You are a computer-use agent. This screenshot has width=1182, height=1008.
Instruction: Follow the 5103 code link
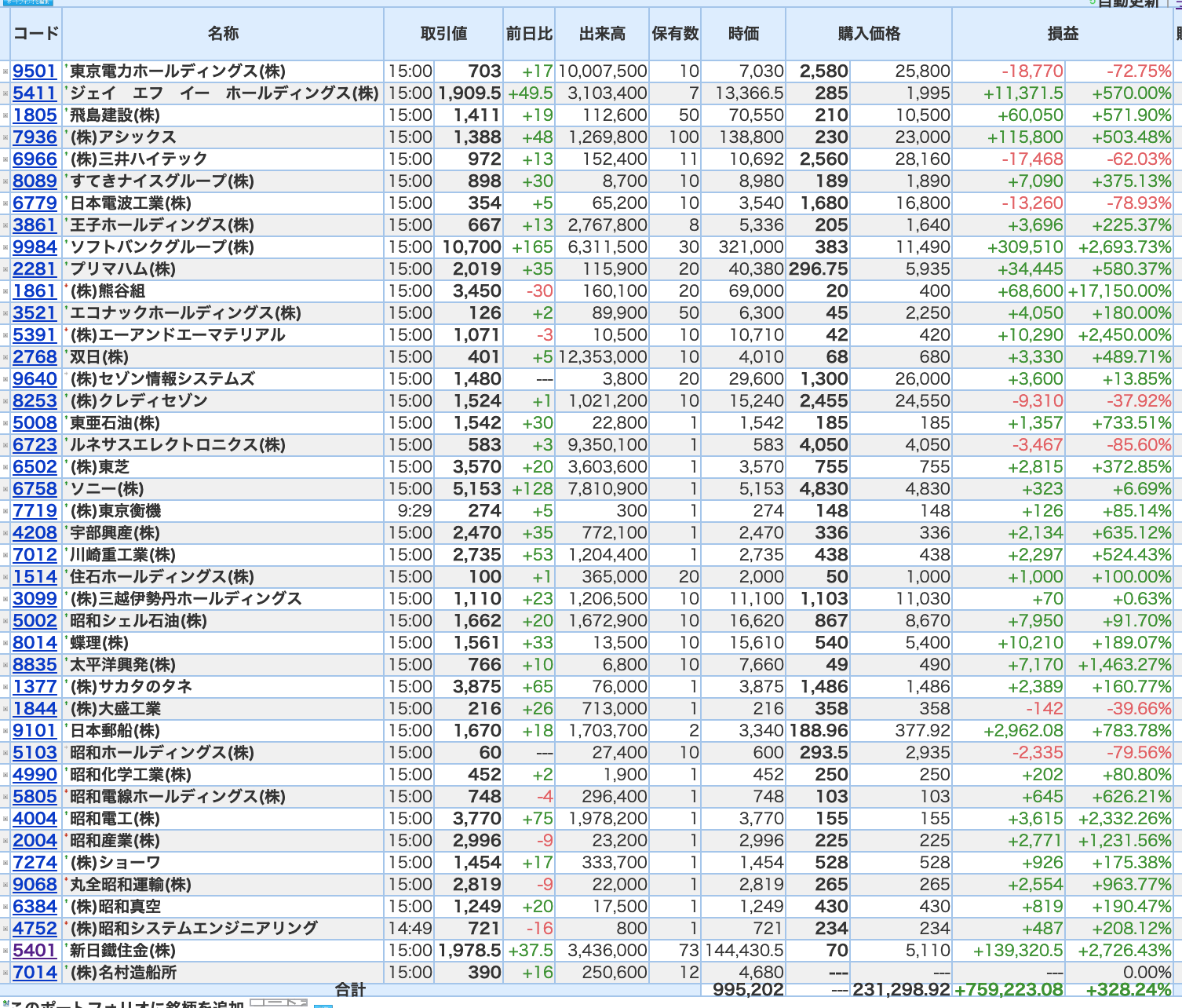[35, 753]
